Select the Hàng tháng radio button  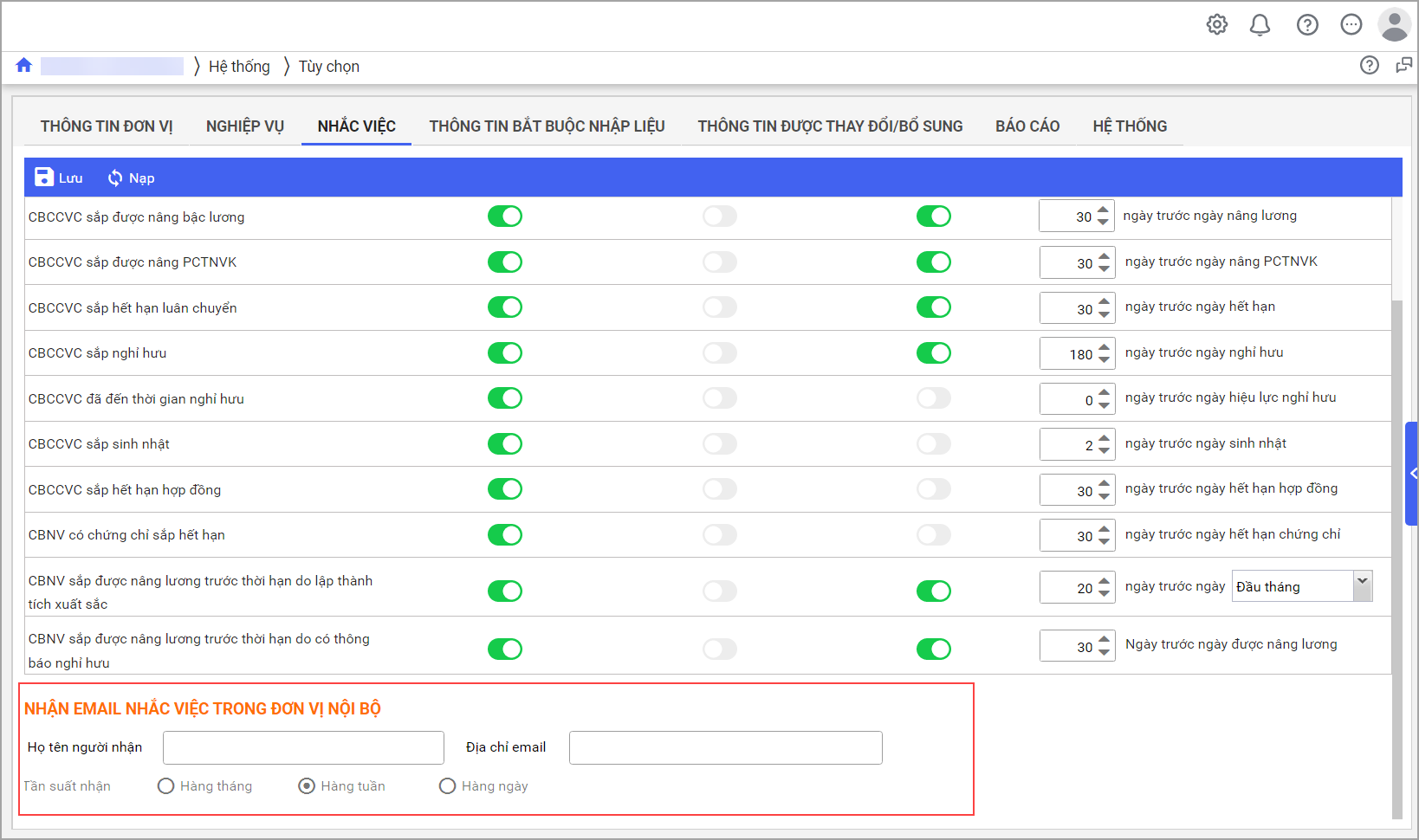[166, 786]
